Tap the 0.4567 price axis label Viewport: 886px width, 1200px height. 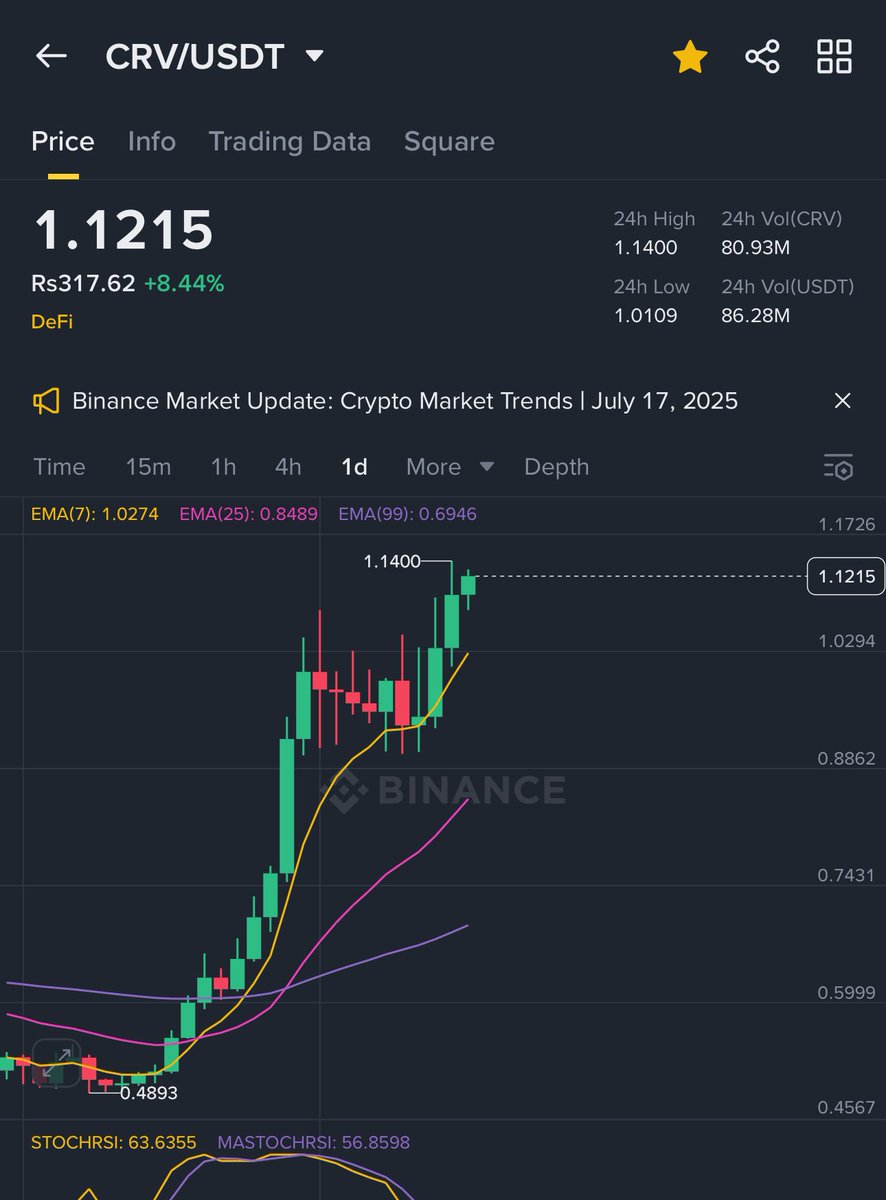point(846,1107)
